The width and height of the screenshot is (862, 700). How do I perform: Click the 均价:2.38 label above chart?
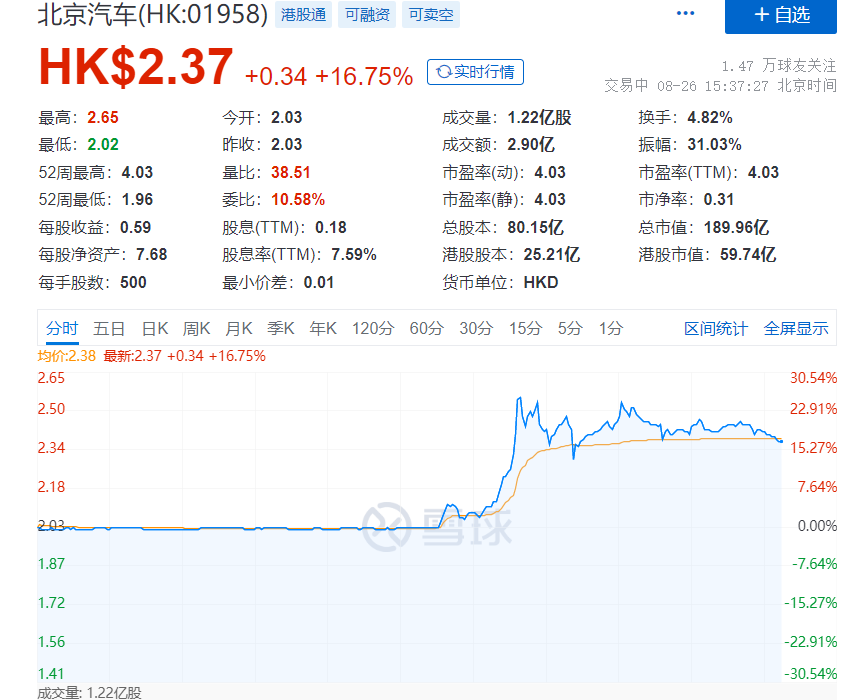pos(67,356)
